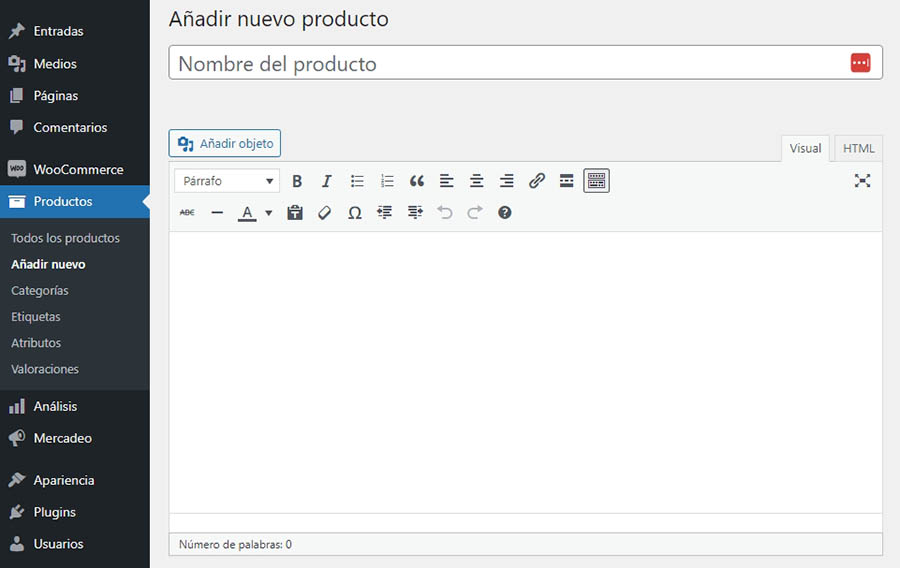Select the Visual editor tab
Image resolution: width=900 pixels, height=568 pixels.
(x=805, y=148)
